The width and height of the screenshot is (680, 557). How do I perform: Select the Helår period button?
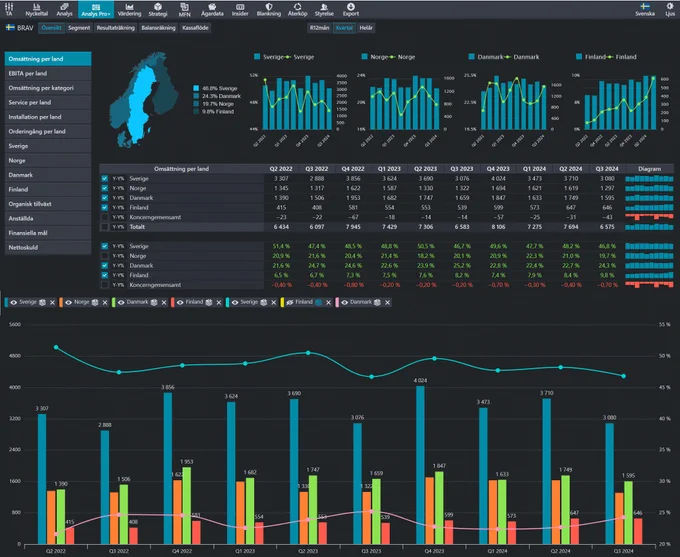[366, 28]
